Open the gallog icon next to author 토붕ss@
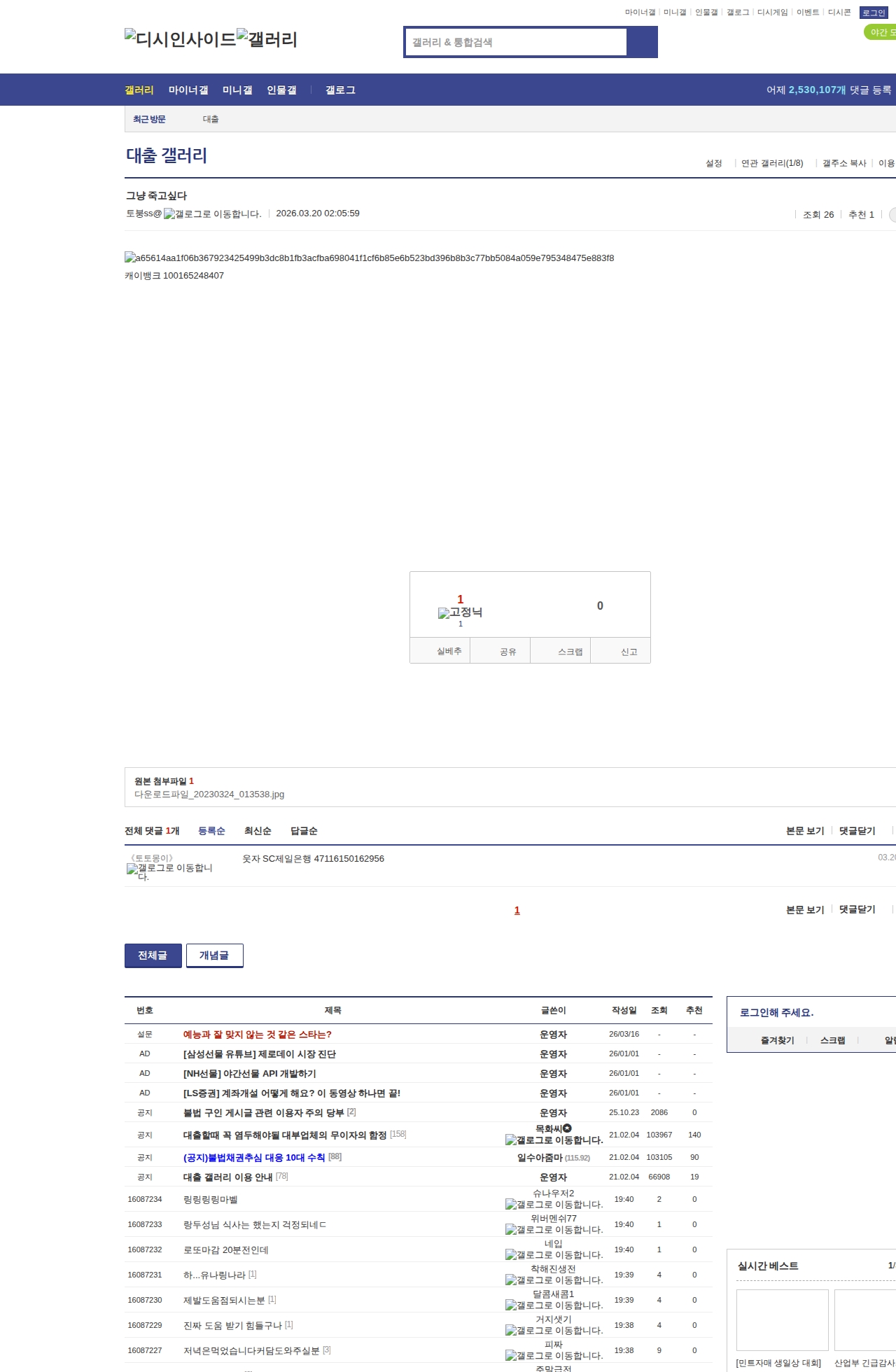Viewport: 896px width, 1372px height. pos(212,214)
